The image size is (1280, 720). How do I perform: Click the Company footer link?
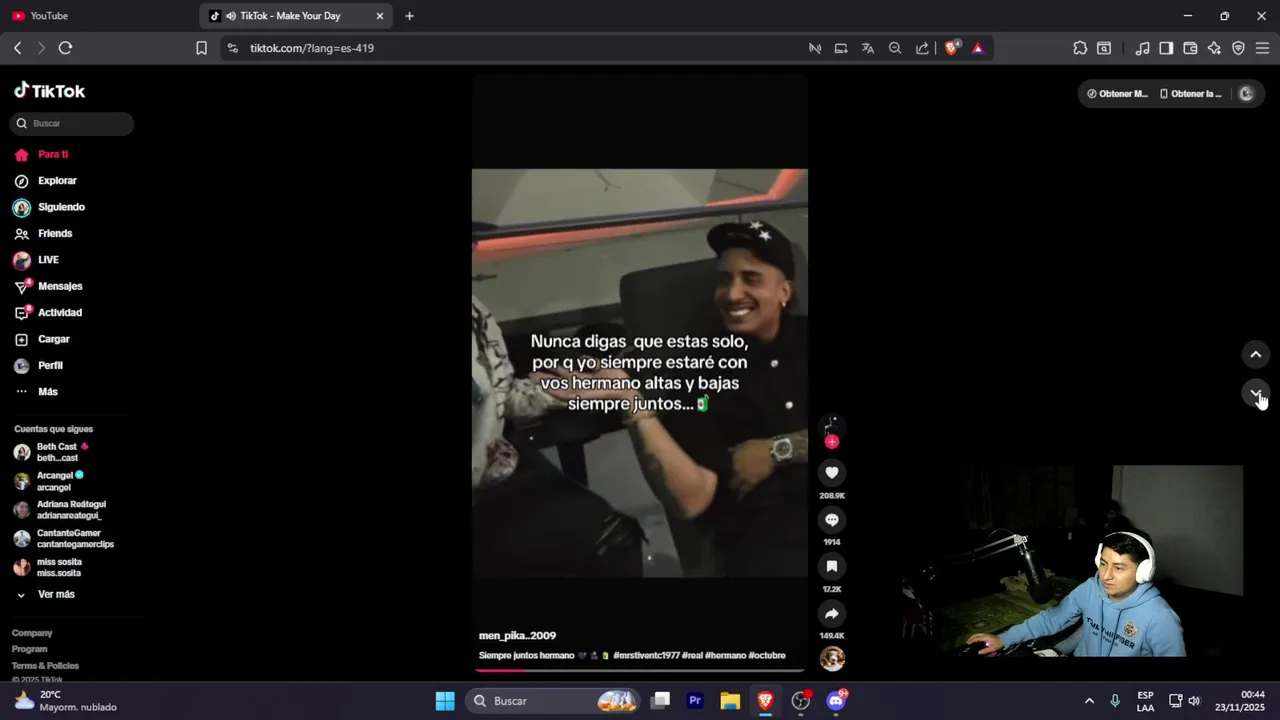coord(32,633)
